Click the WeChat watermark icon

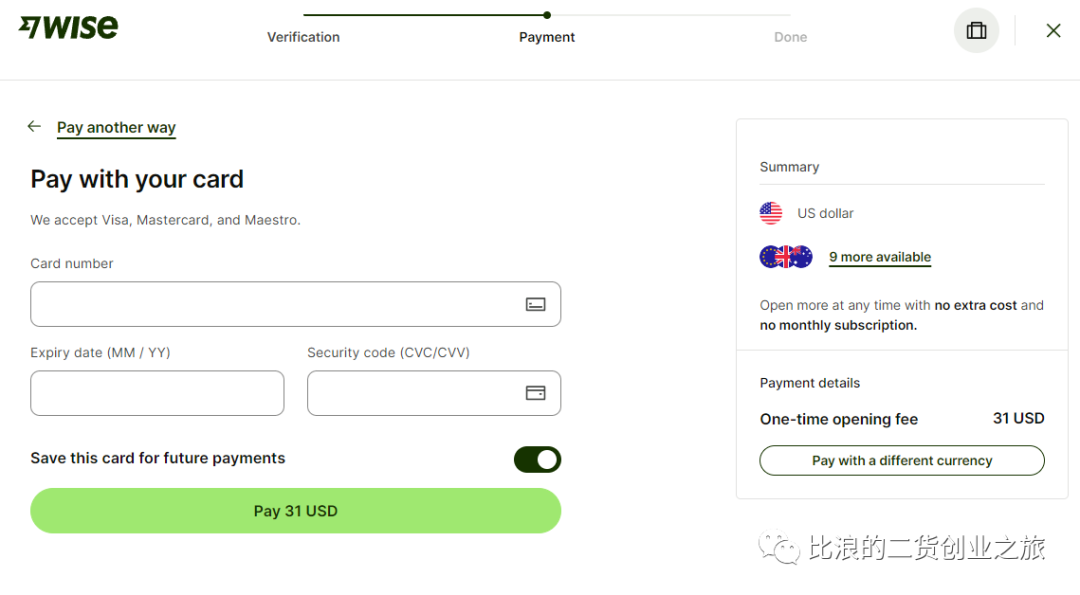[x=779, y=547]
